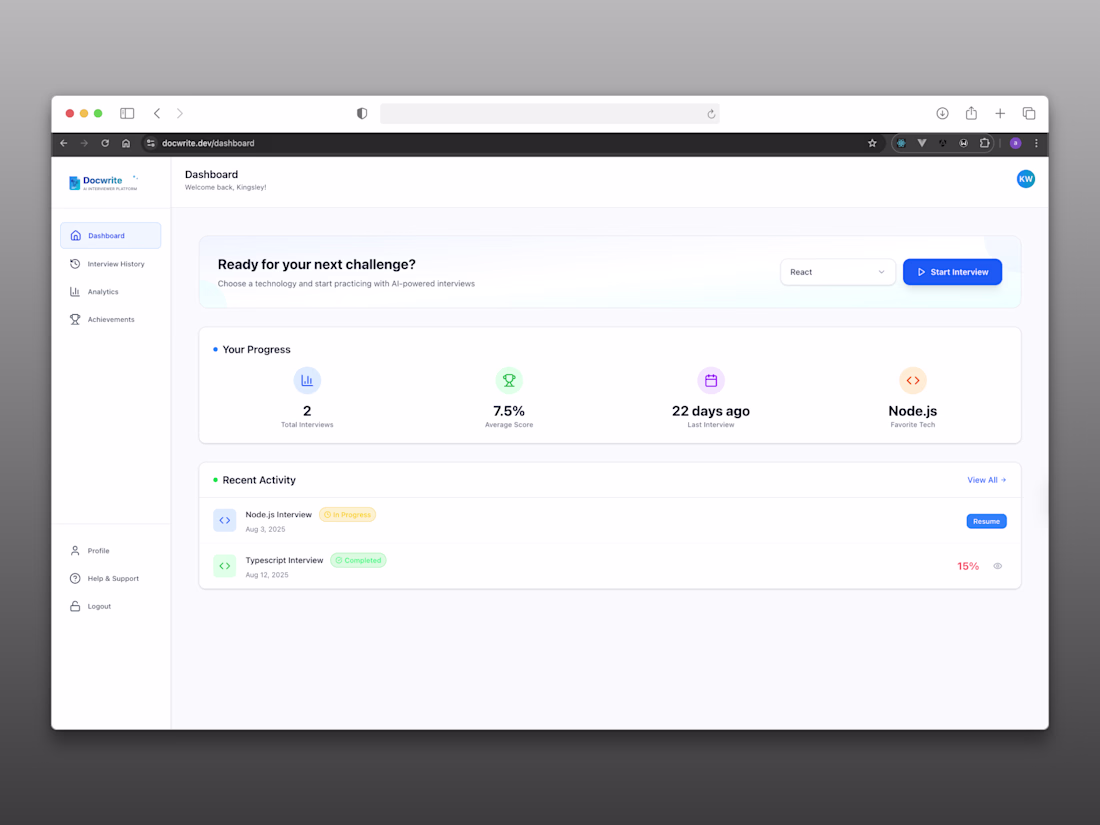The image size is (1100, 825).
Task: Open the React technology dropdown
Action: pos(838,272)
